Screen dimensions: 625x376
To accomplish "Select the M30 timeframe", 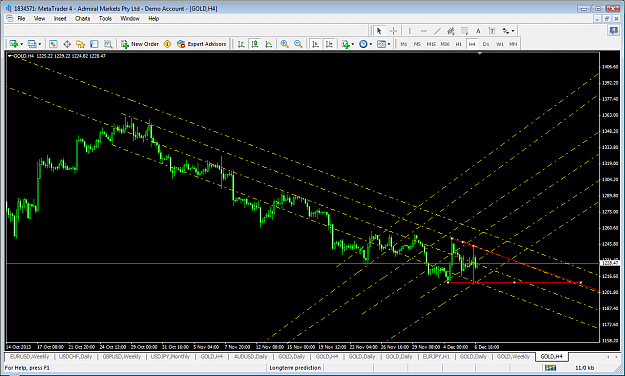I will (x=445, y=44).
